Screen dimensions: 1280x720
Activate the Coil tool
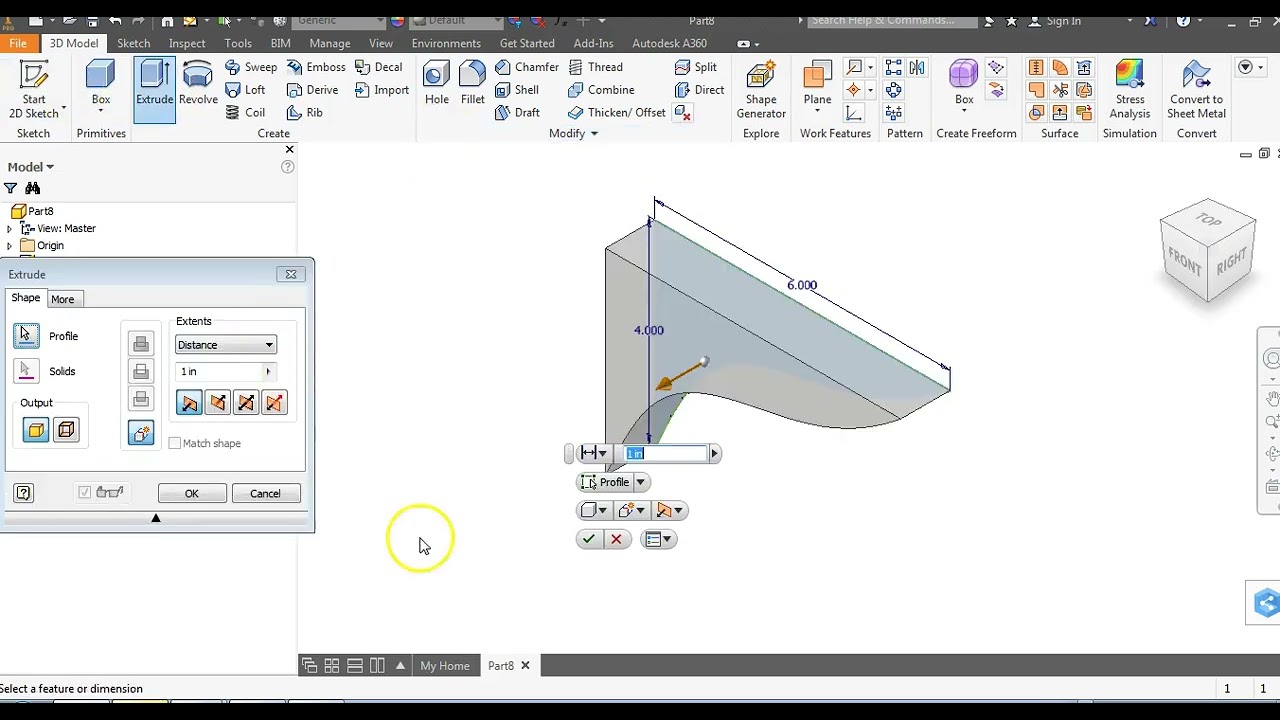(x=245, y=113)
